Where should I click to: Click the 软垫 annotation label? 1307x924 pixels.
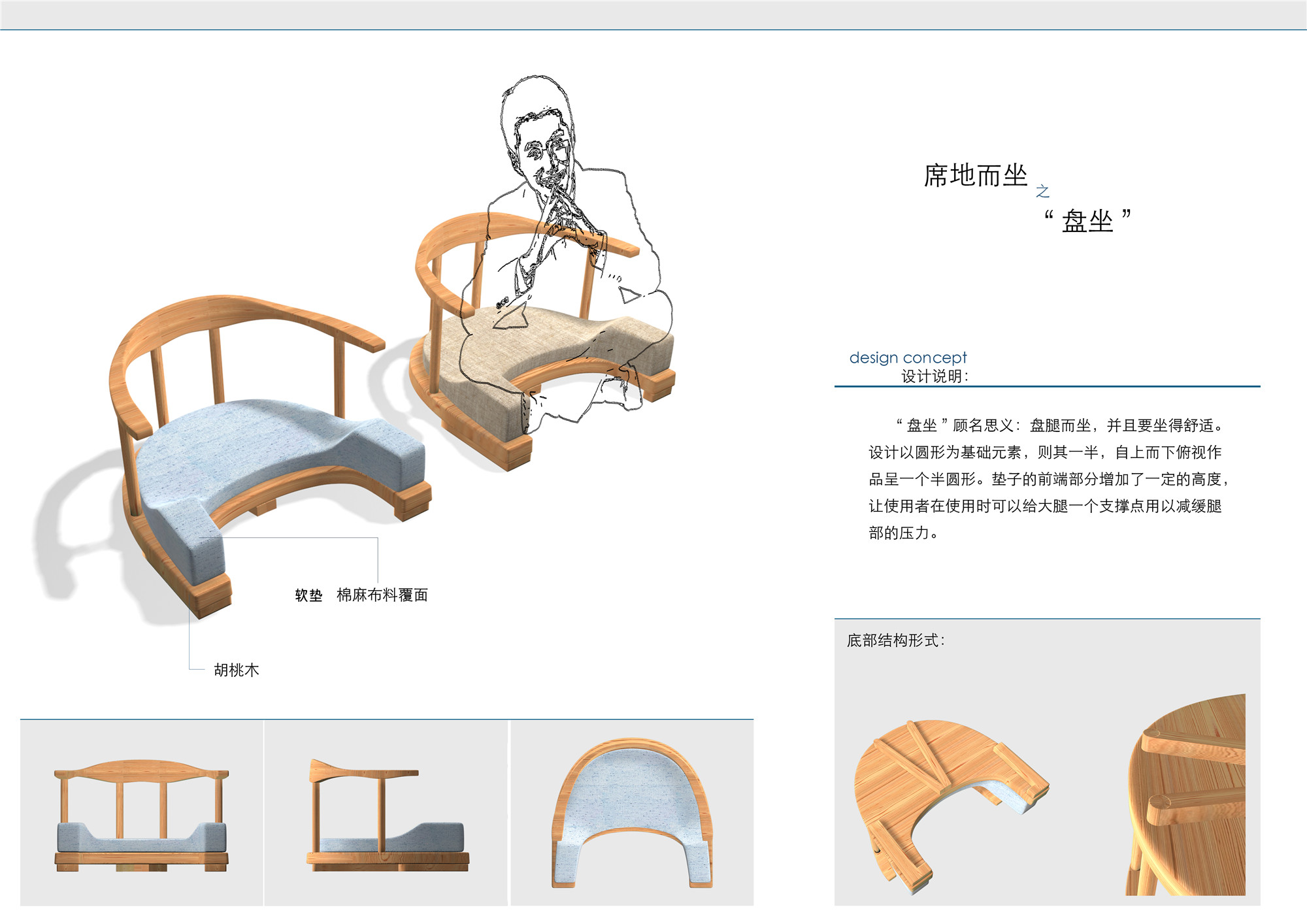pyautogui.click(x=308, y=595)
